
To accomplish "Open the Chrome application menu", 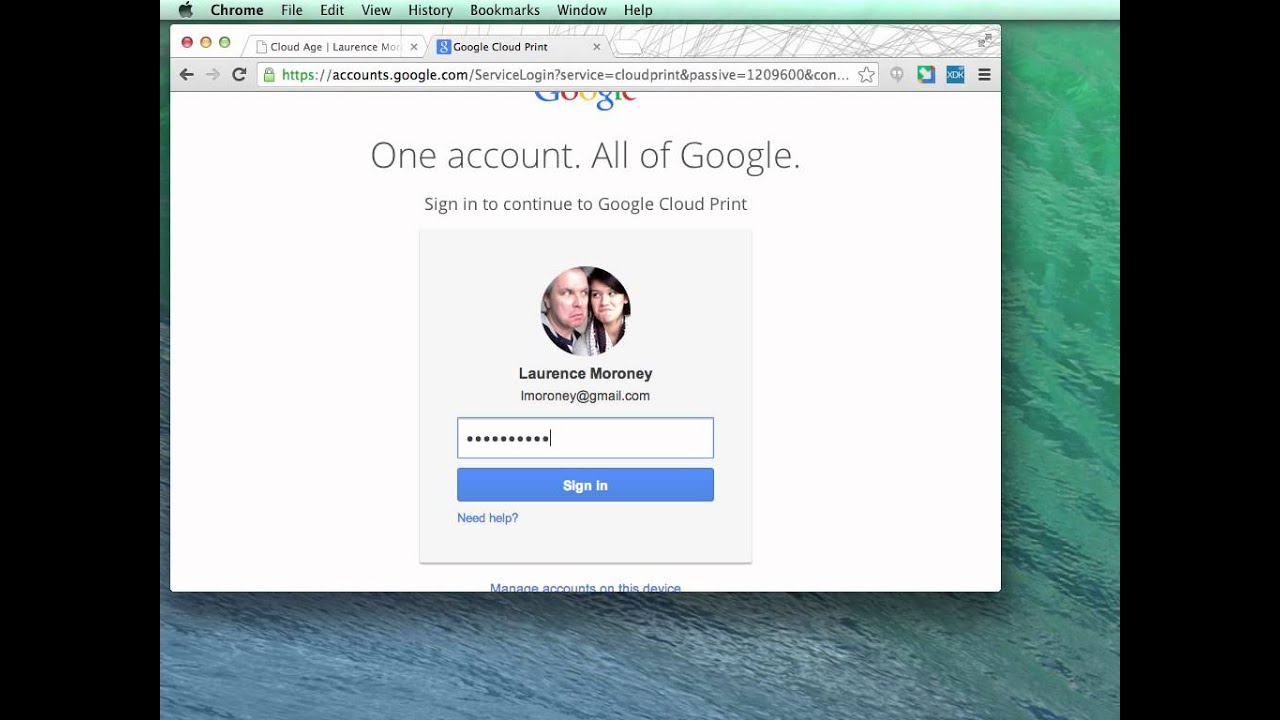I will pos(237,10).
